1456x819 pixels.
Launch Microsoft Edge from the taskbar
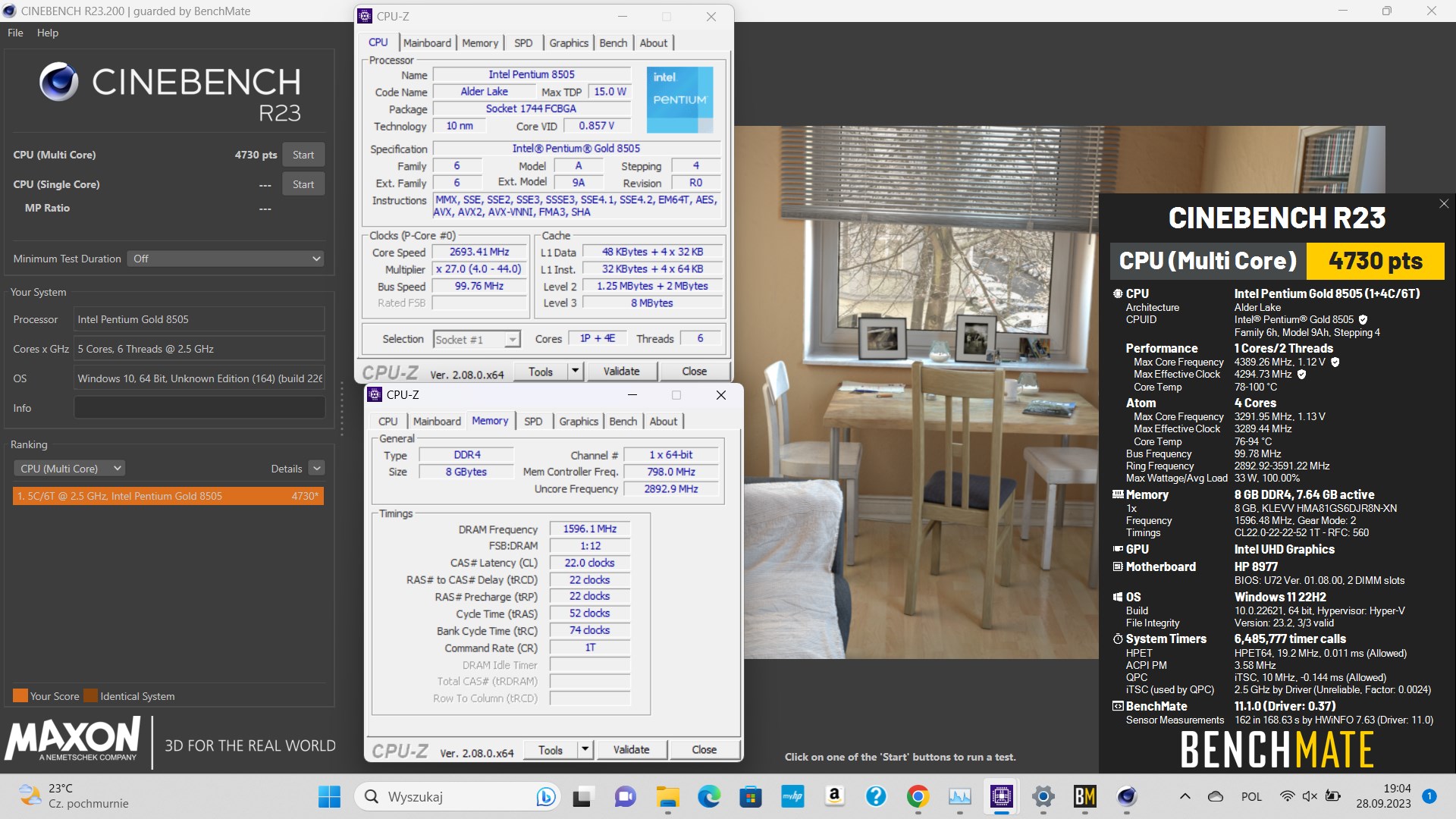point(709,797)
